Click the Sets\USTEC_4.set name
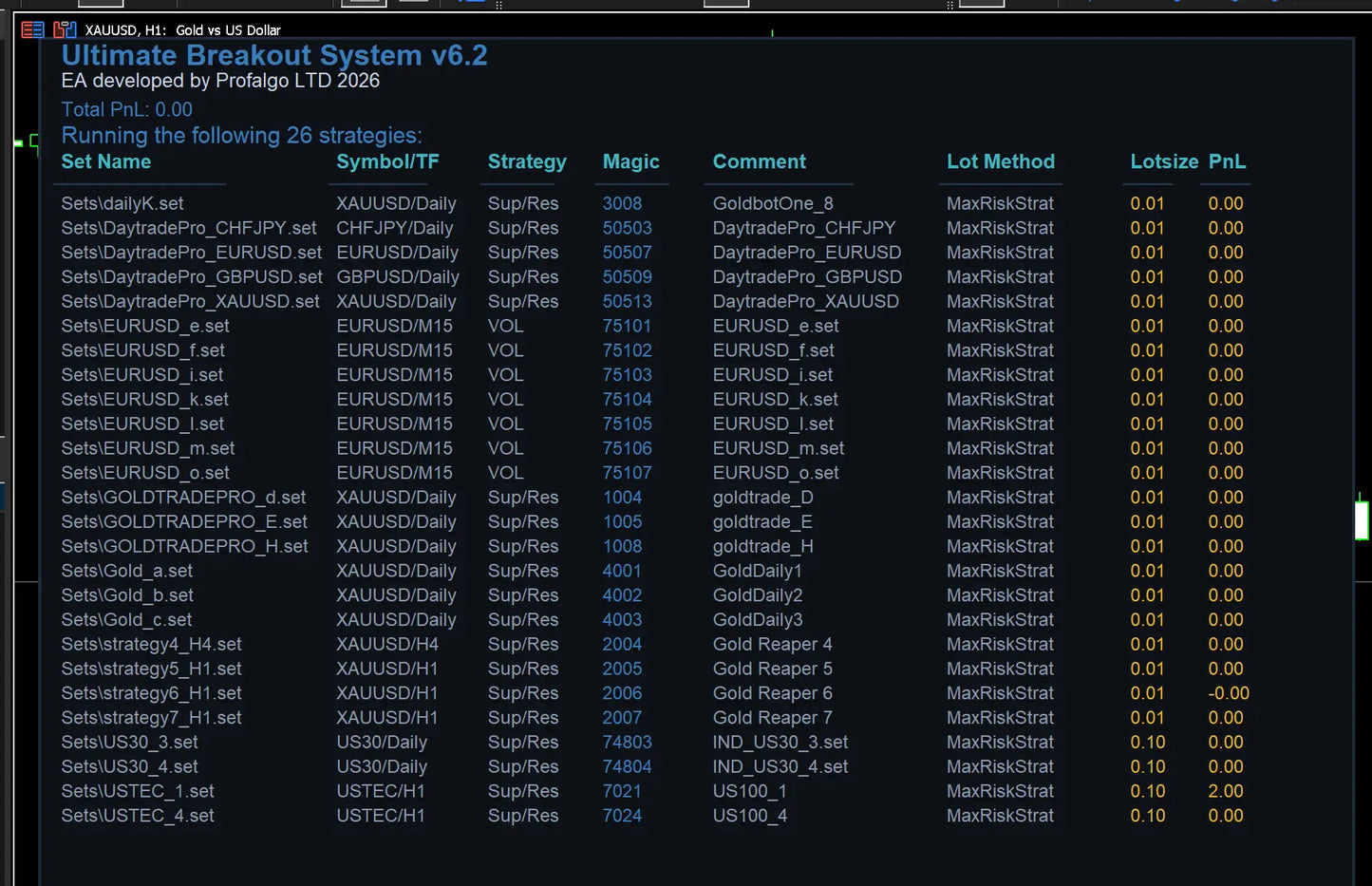The image size is (1372, 886). pos(138,816)
